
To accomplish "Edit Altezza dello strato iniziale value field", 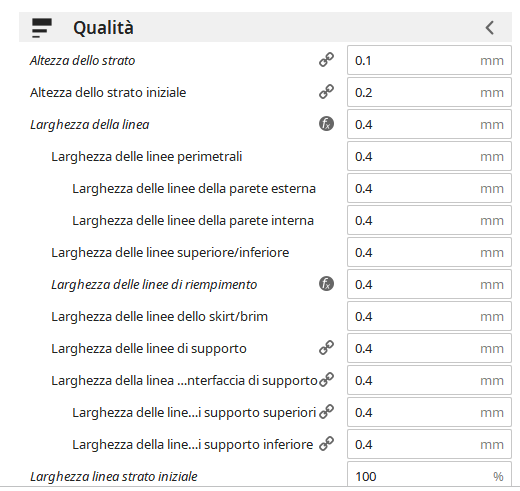I will [x=429, y=92].
